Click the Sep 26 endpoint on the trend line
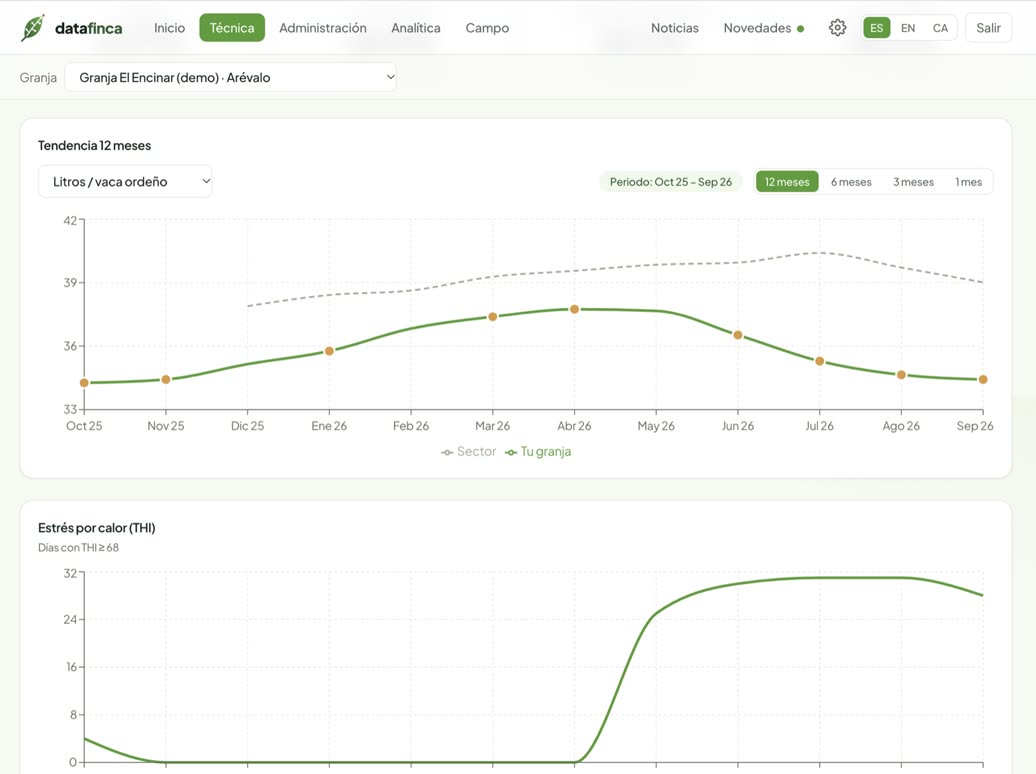The width and height of the screenshot is (1036, 774). point(982,379)
